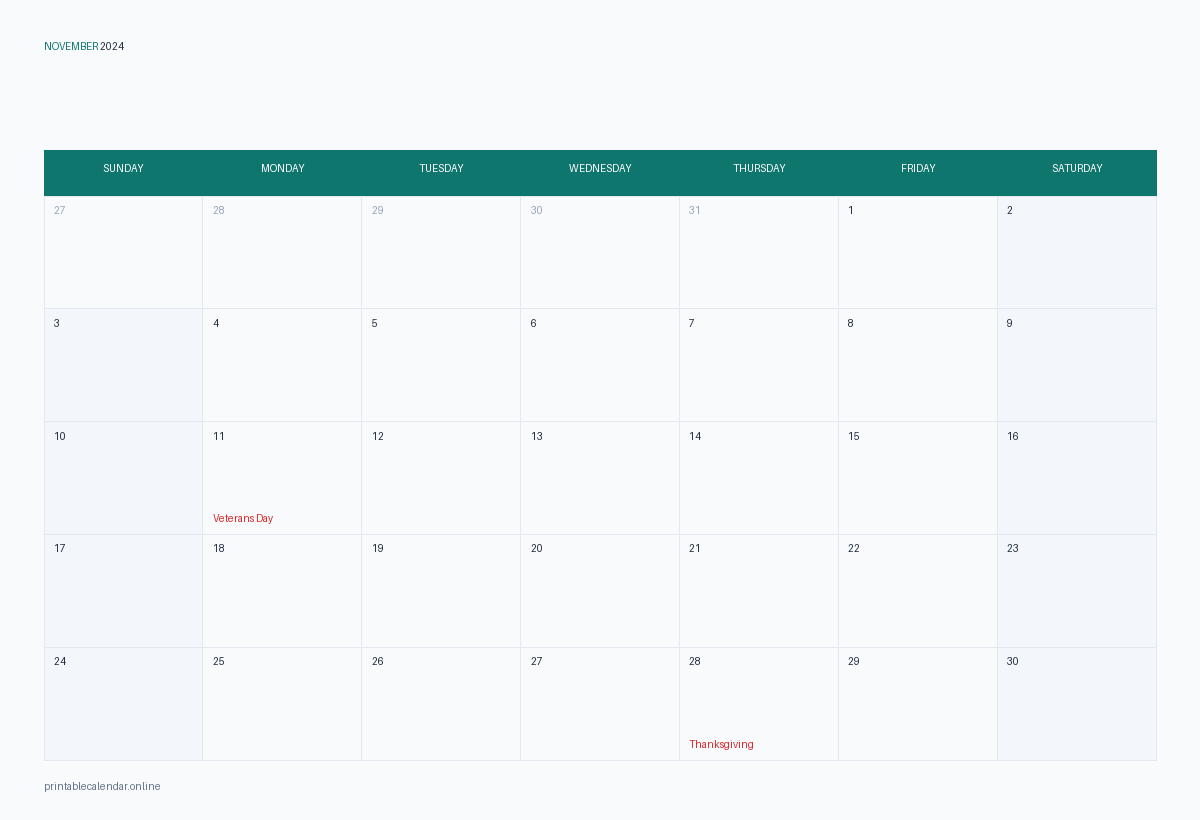Click the NOVEMBER 2024 title text
The width and height of the screenshot is (1200, 820).
[x=84, y=47]
